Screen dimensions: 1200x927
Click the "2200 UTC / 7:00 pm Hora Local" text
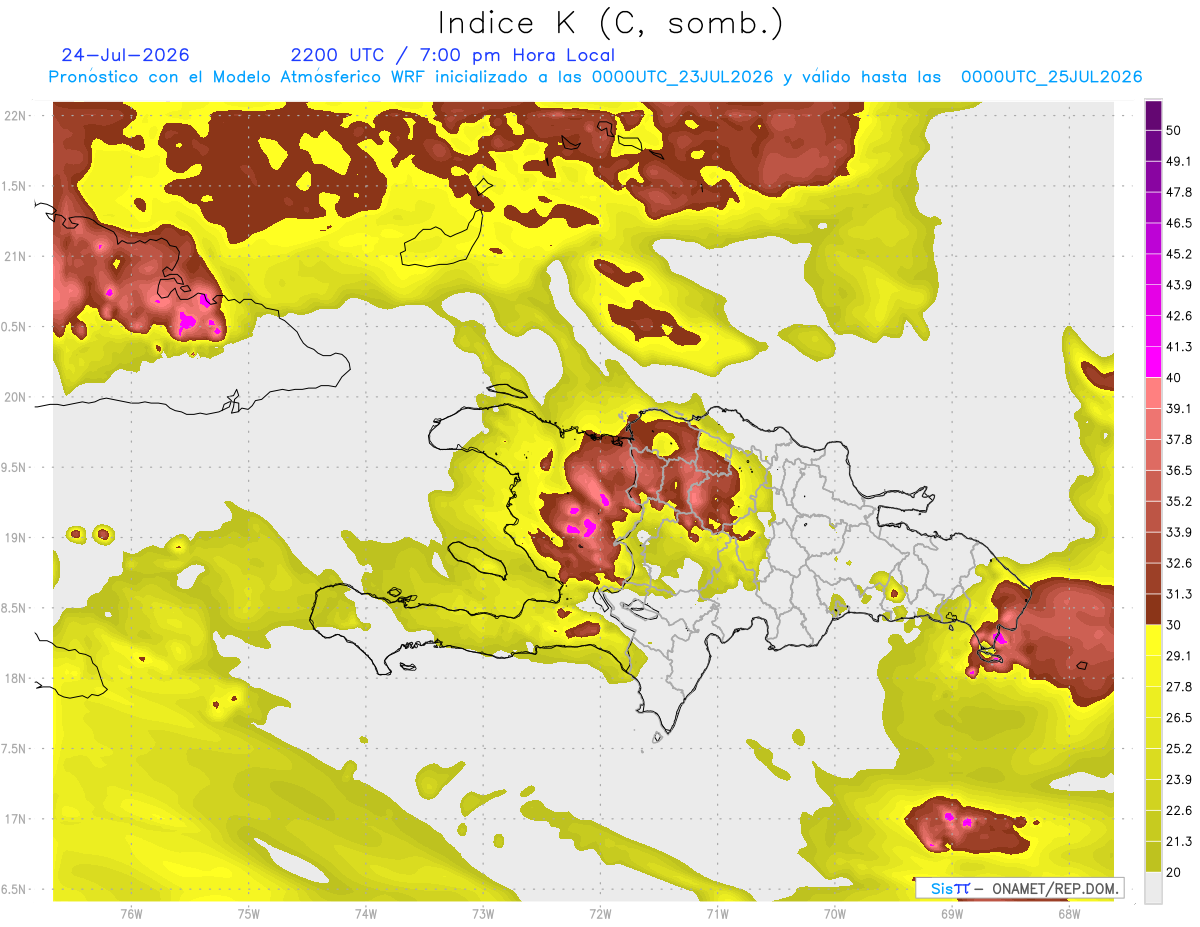tap(453, 55)
